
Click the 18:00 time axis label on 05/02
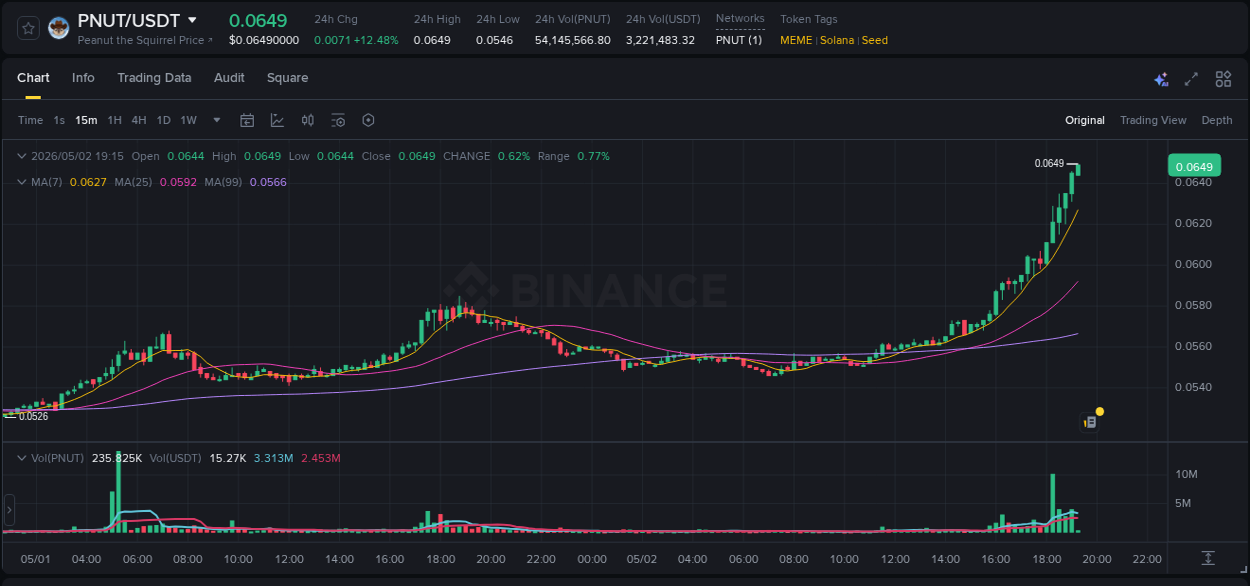click(x=1046, y=559)
